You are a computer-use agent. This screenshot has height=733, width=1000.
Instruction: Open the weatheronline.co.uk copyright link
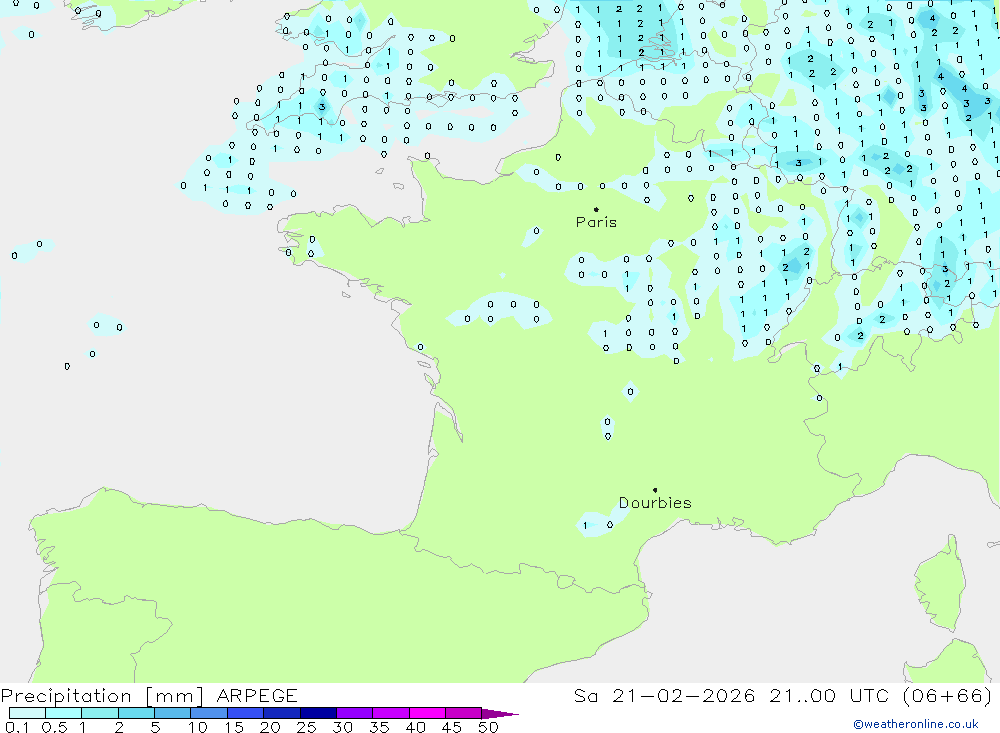click(x=916, y=724)
